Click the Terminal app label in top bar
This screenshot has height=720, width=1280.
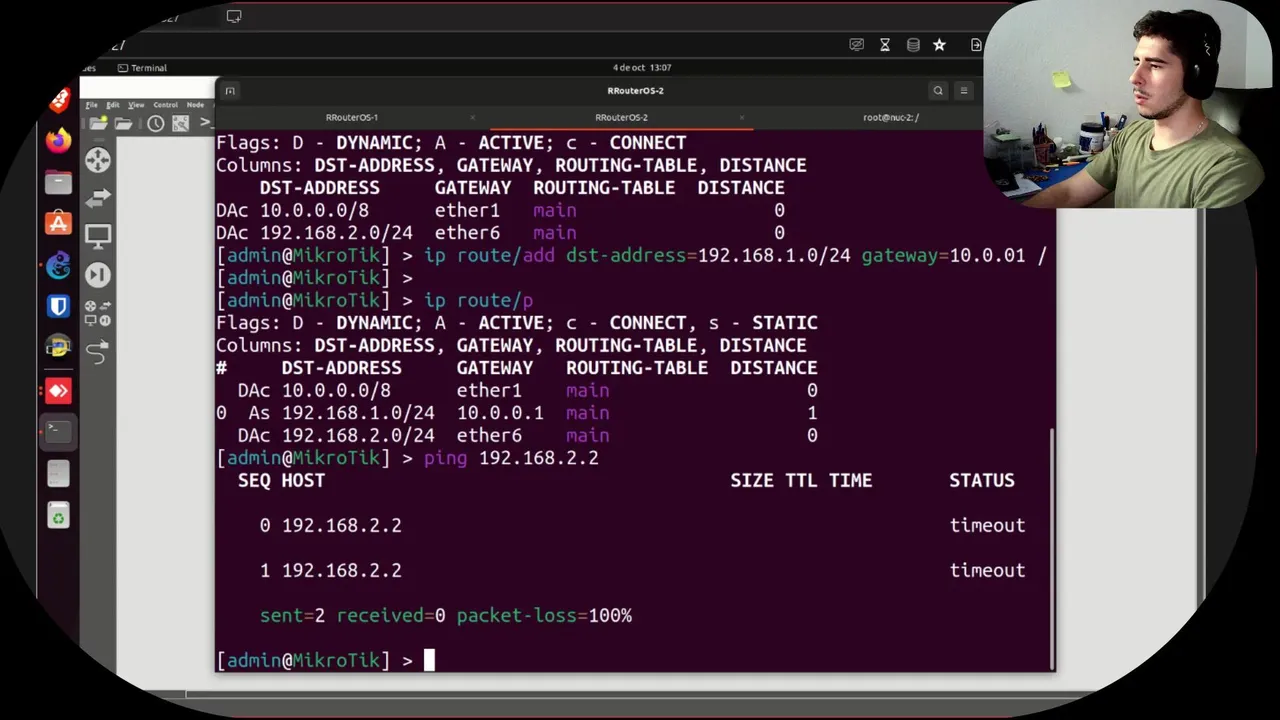142,68
